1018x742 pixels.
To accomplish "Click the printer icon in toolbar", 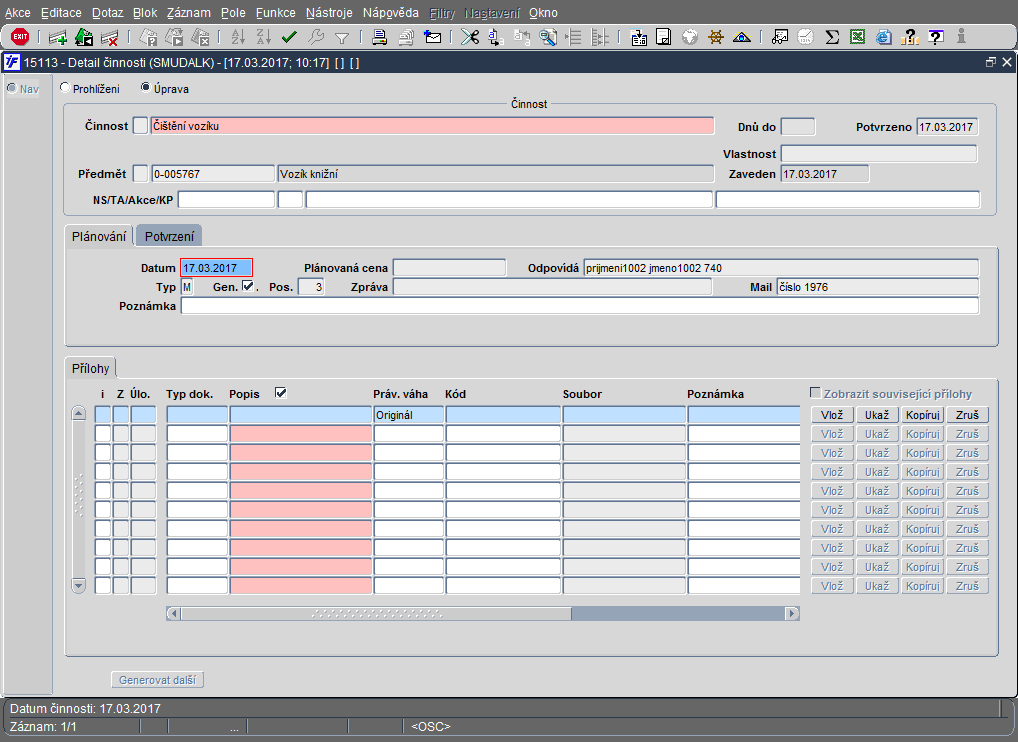I will [x=380, y=37].
